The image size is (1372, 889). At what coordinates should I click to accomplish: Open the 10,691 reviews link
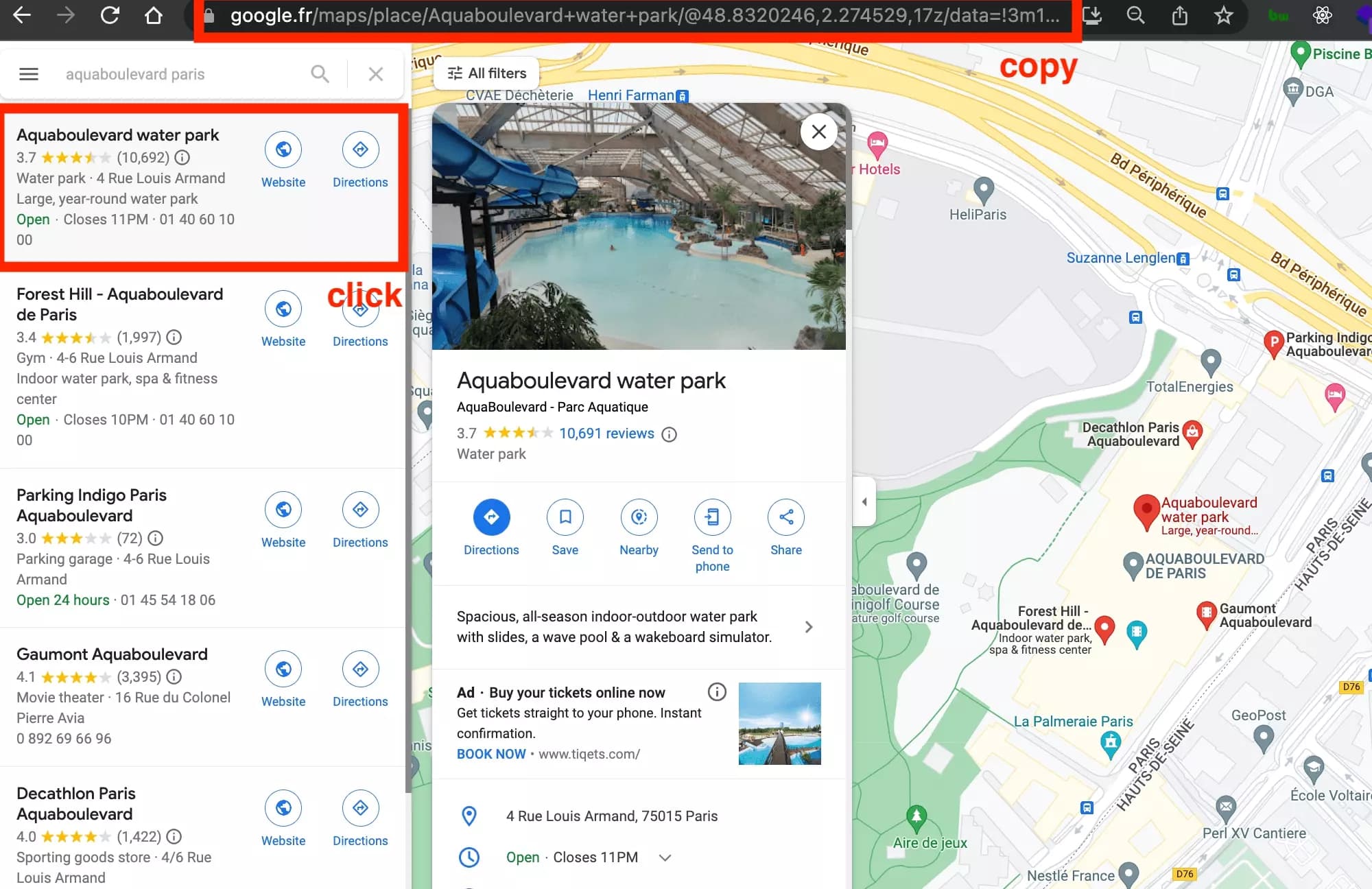(x=606, y=434)
